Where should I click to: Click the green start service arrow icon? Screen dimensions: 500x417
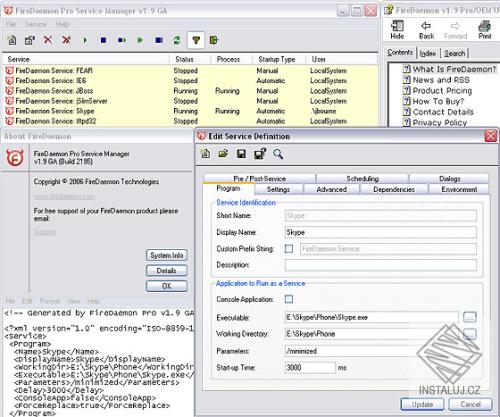point(85,40)
